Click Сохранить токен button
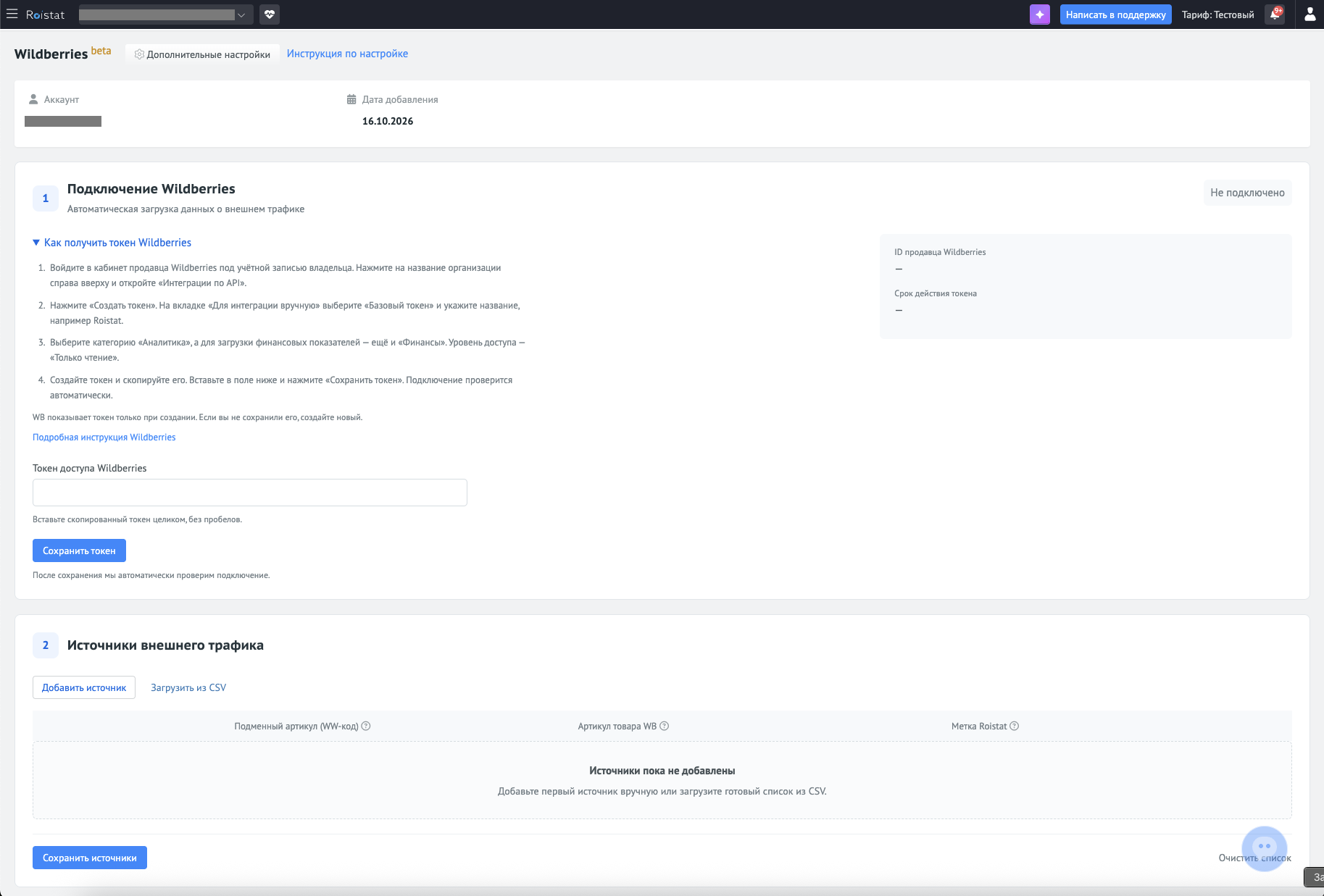Viewport: 1324px width, 896px height. [79, 550]
